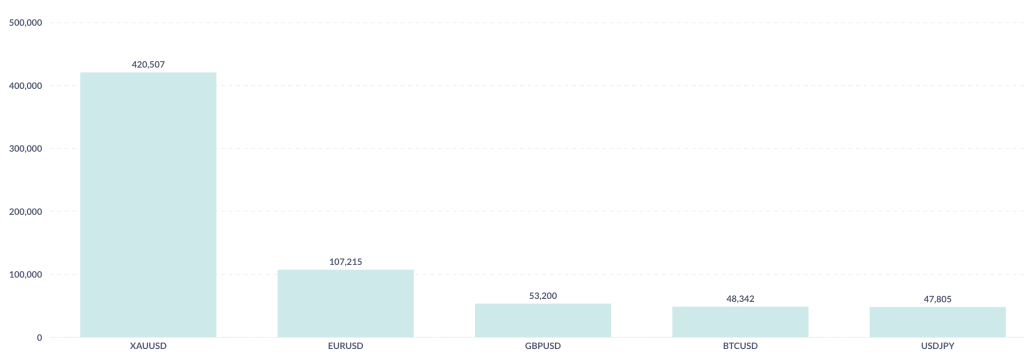
Task: Click the 53,200 value label
Action: 543,296
